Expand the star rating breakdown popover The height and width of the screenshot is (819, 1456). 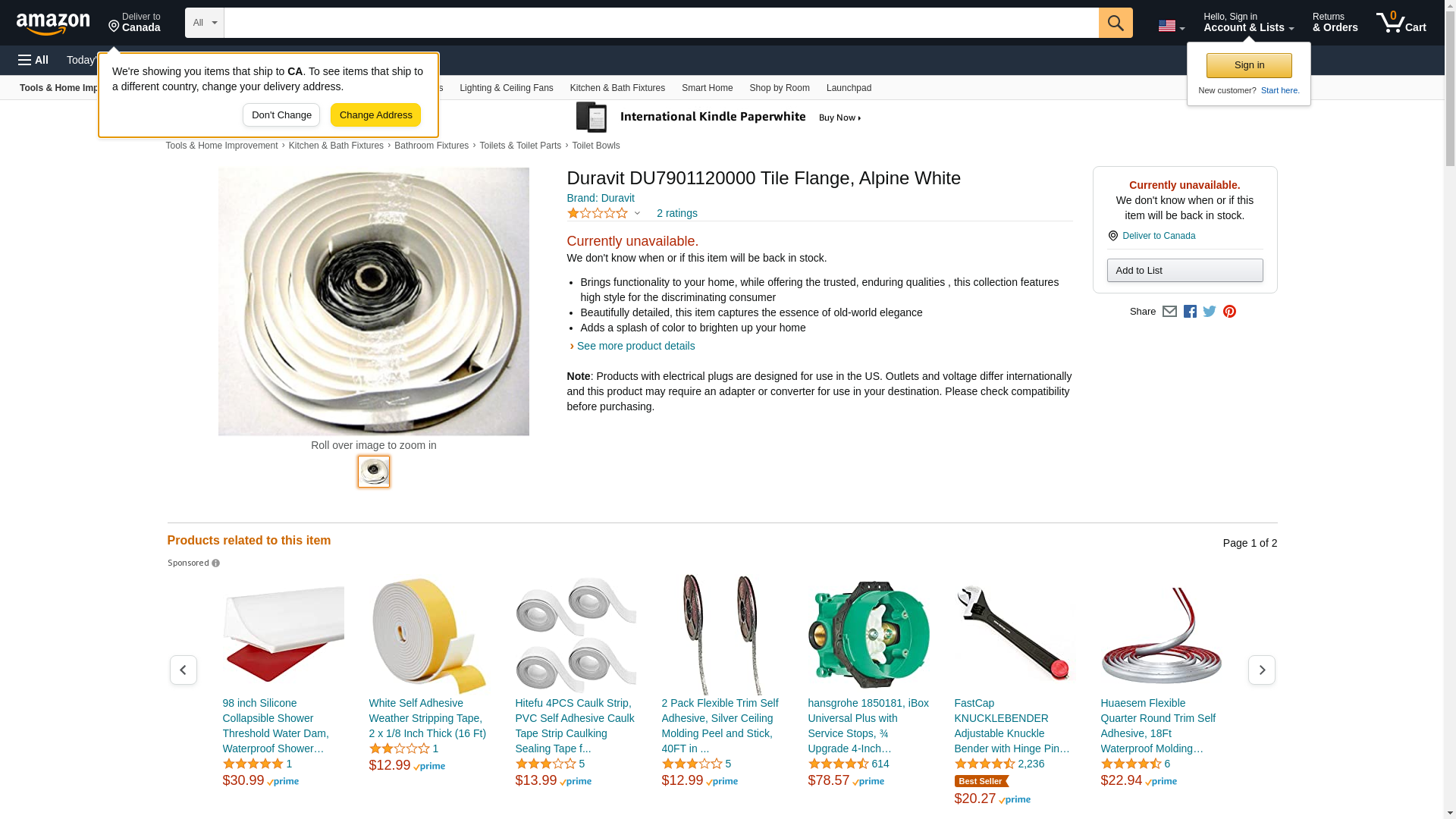pyautogui.click(x=604, y=213)
